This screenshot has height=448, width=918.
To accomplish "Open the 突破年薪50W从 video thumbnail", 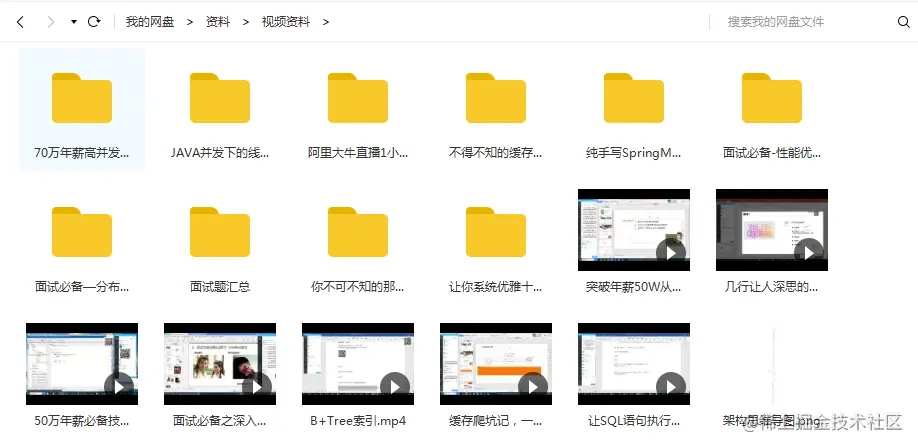I will point(634,230).
